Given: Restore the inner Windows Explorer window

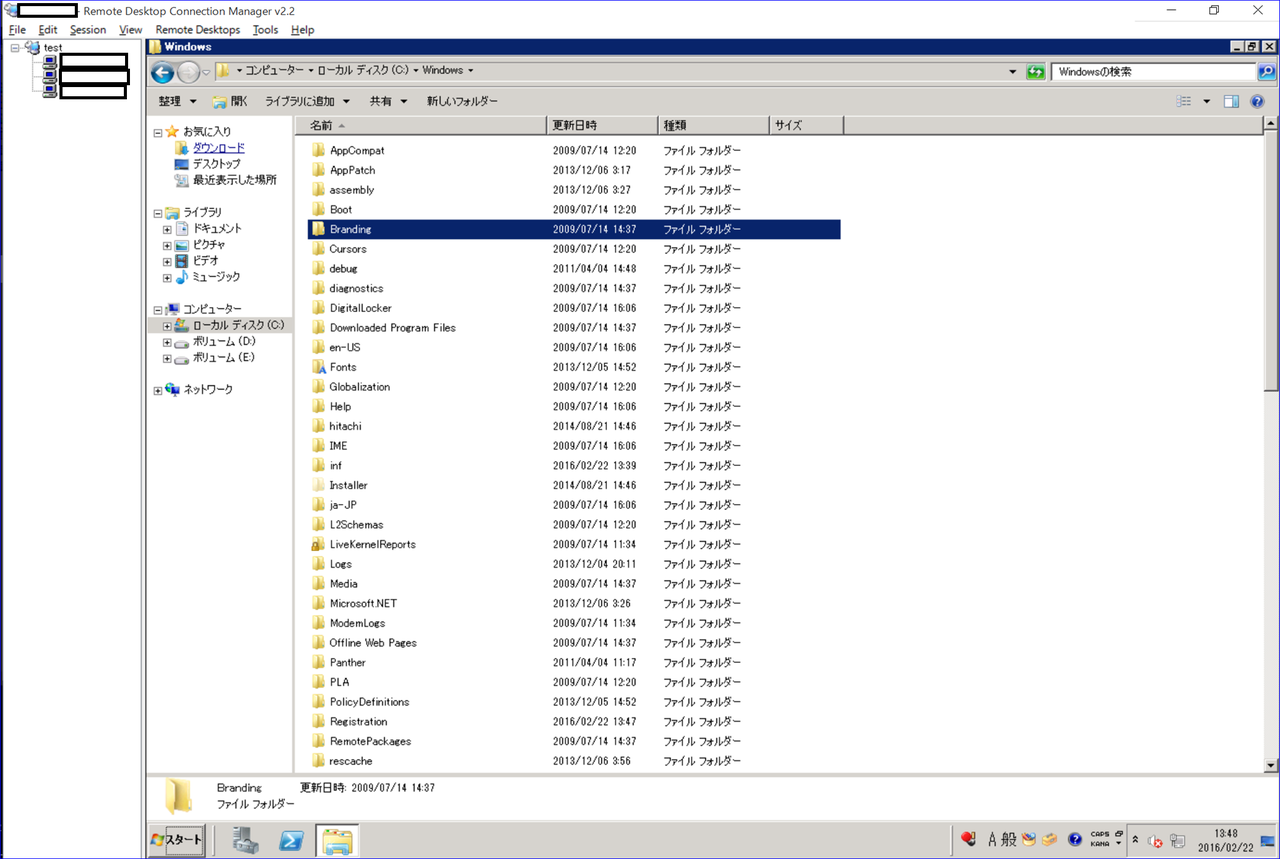Looking at the screenshot, I should click(x=1251, y=47).
